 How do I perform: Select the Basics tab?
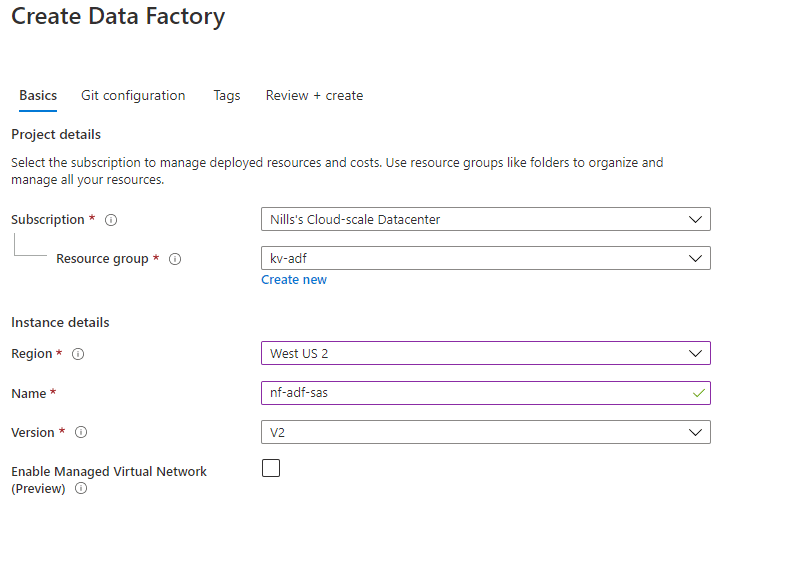click(38, 95)
